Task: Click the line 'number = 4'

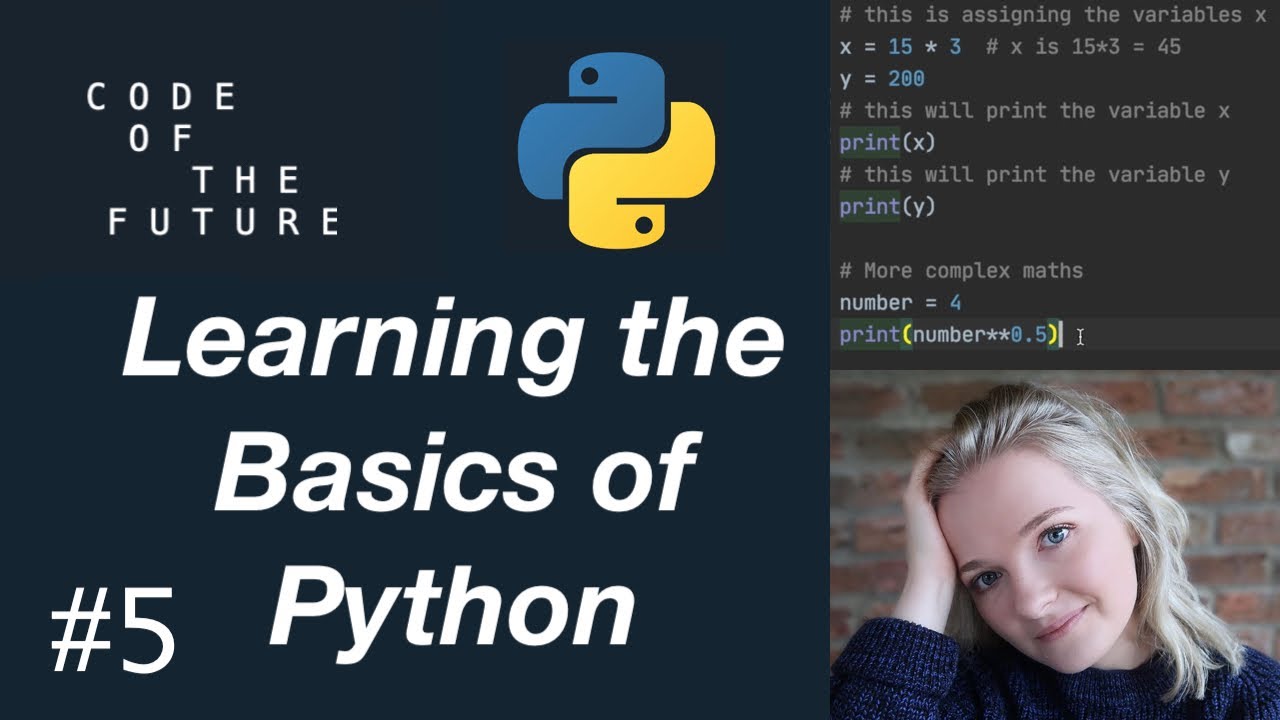Action: (x=900, y=302)
